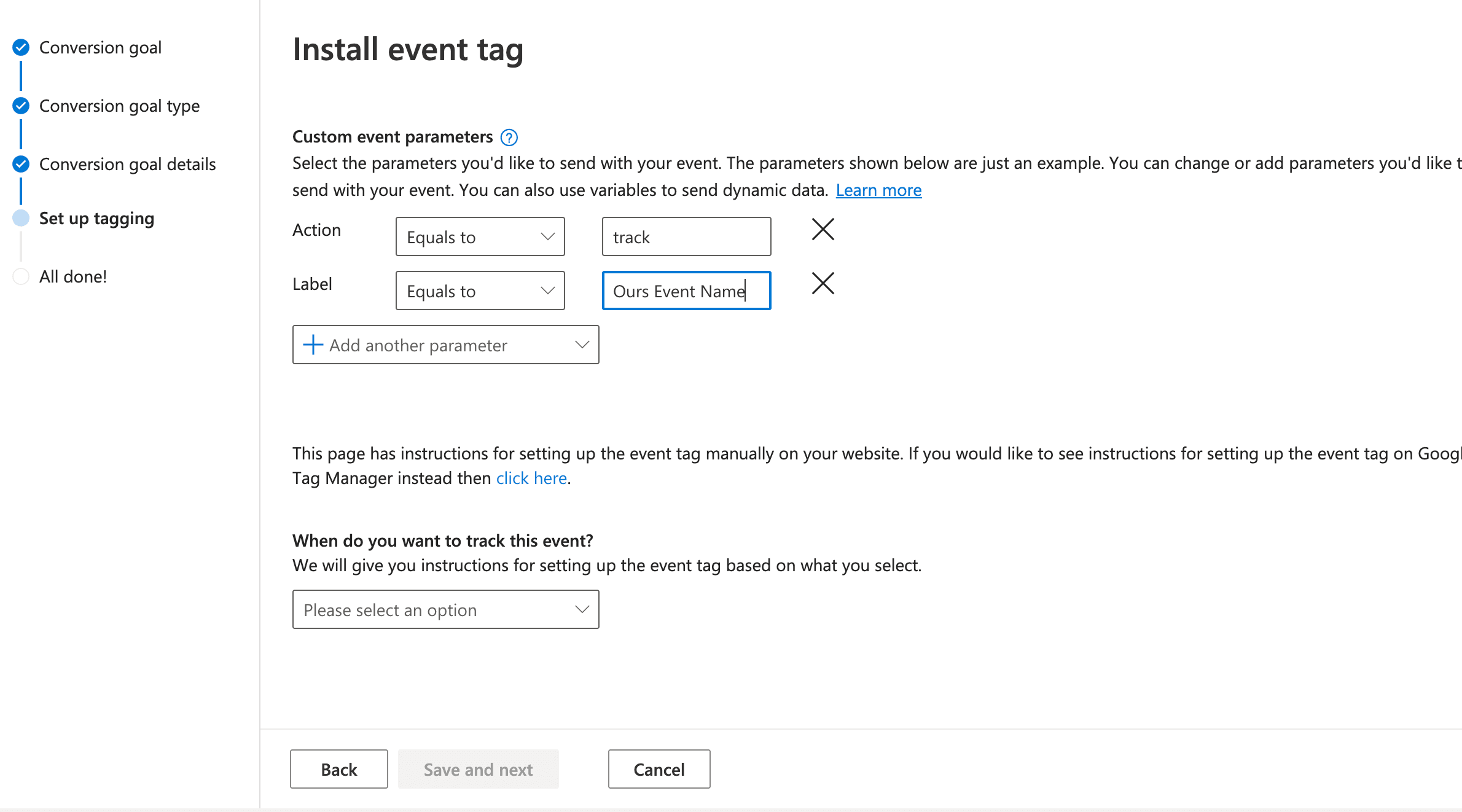The height and width of the screenshot is (812, 1462).
Task: Open the Learn more link
Action: coord(878,190)
